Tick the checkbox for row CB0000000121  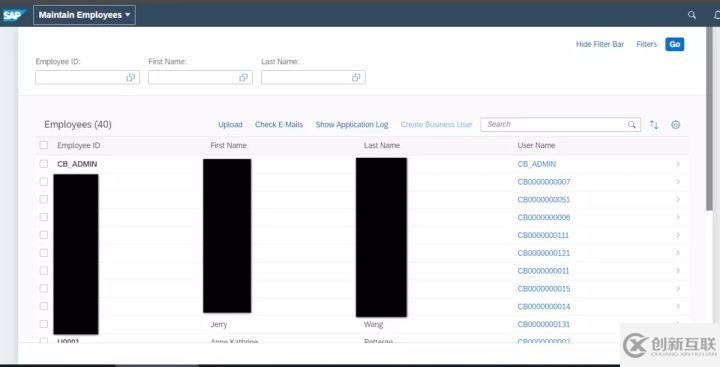44,253
